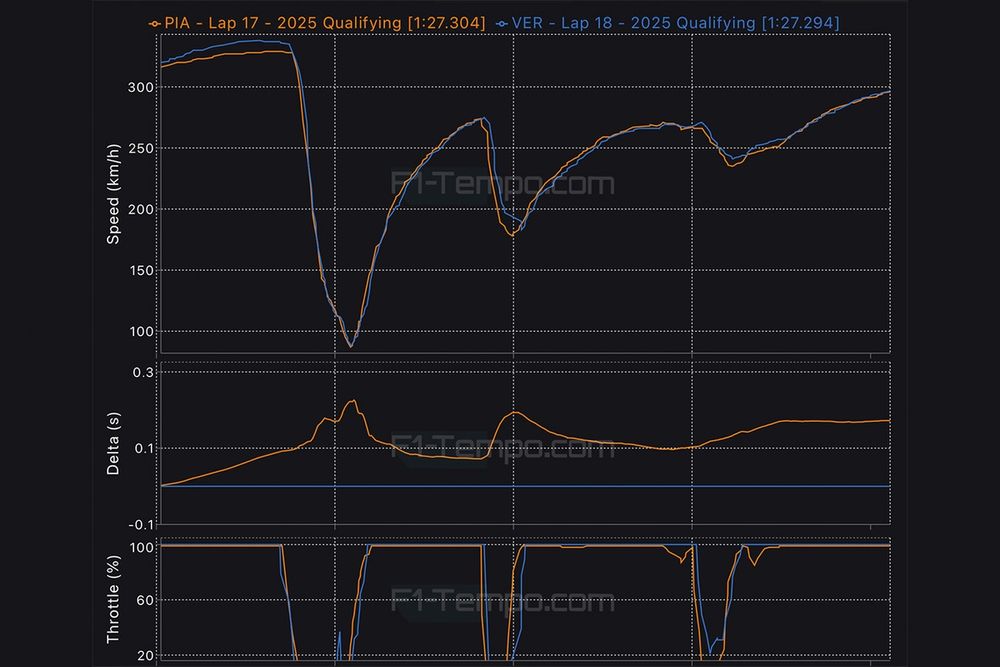This screenshot has height=667, width=1000.
Task: Click the F1-Tempo.com watermark in throttle chart
Action: coord(502,602)
